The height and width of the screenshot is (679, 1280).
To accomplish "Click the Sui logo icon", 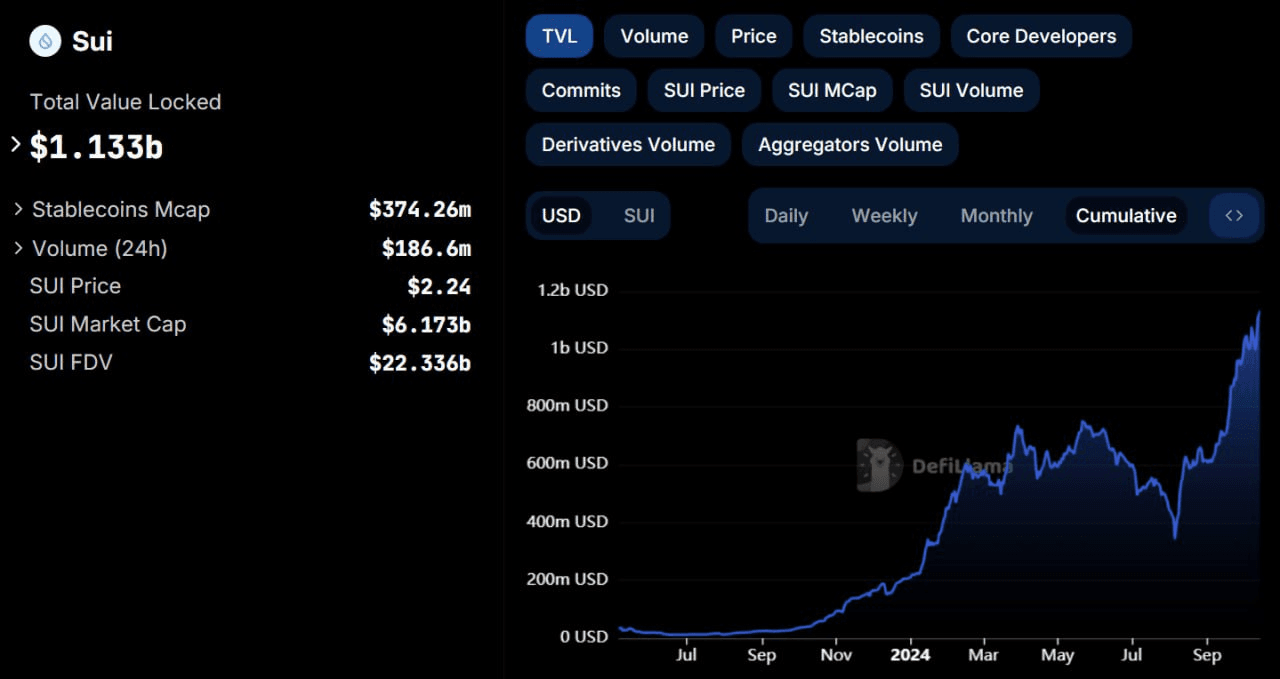I will 46,41.
